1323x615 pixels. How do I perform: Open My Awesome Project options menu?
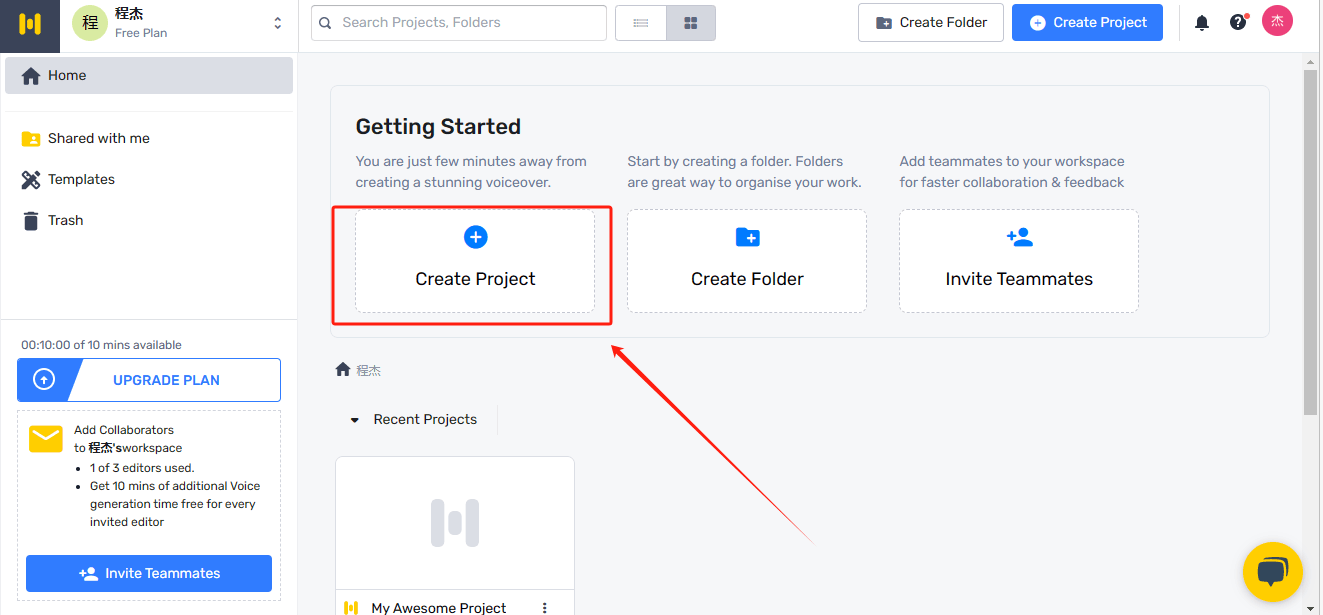[545, 607]
